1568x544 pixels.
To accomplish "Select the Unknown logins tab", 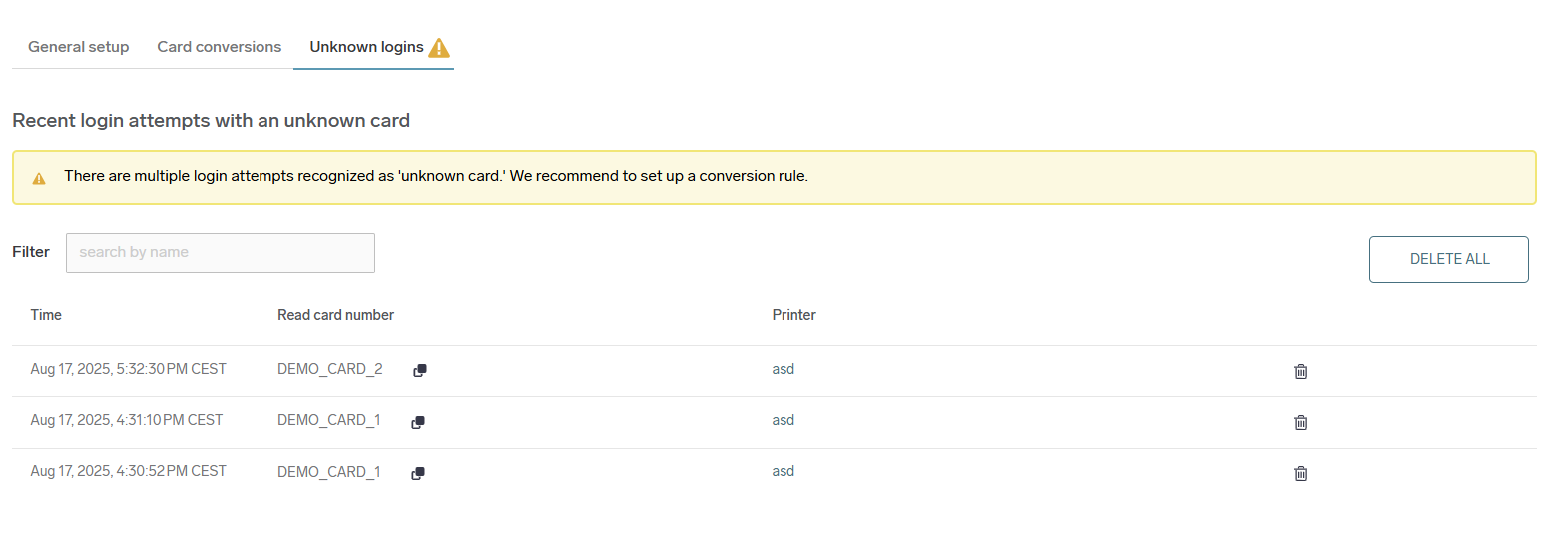I will pyautogui.click(x=366, y=47).
